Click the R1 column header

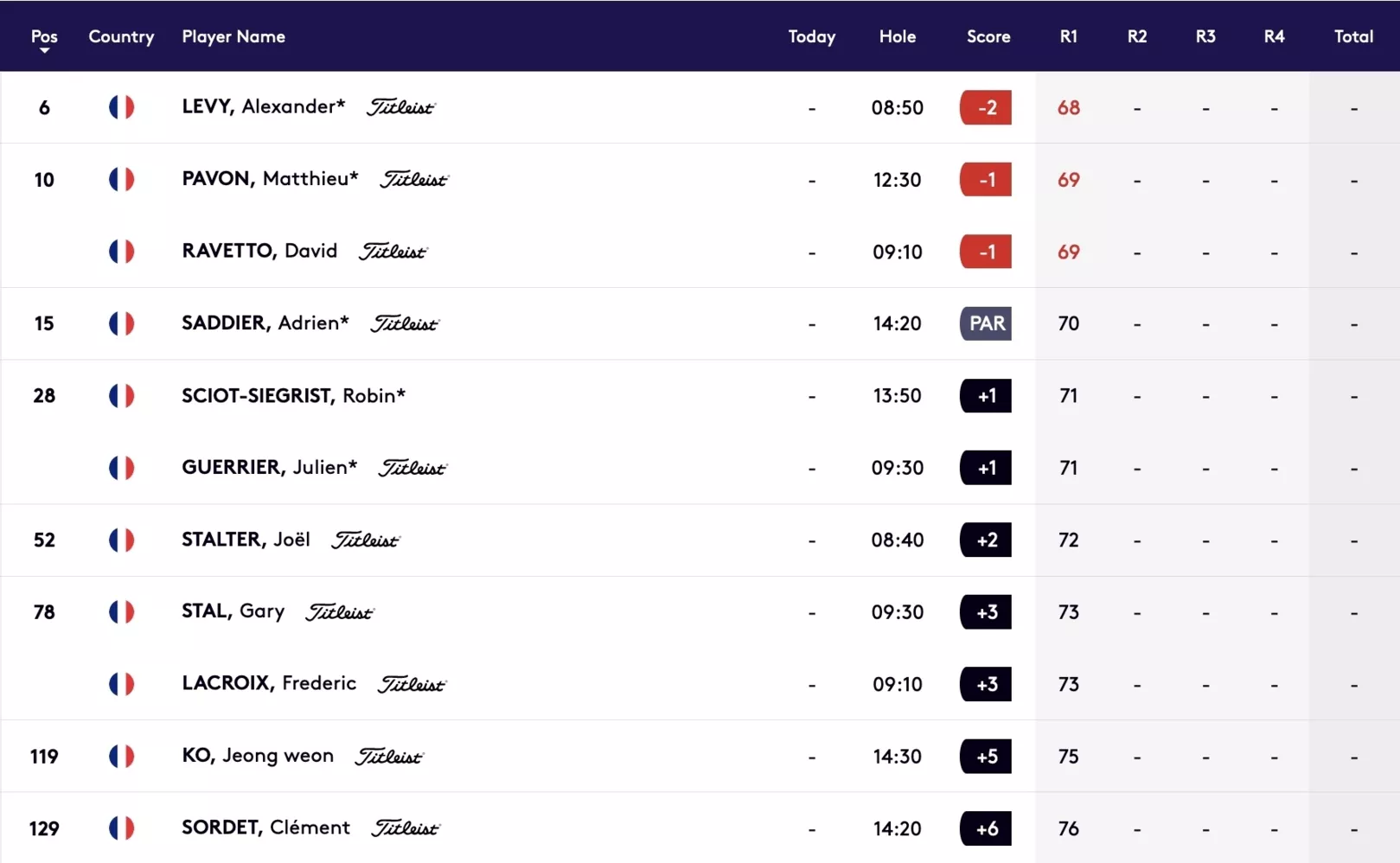pyautogui.click(x=1069, y=36)
